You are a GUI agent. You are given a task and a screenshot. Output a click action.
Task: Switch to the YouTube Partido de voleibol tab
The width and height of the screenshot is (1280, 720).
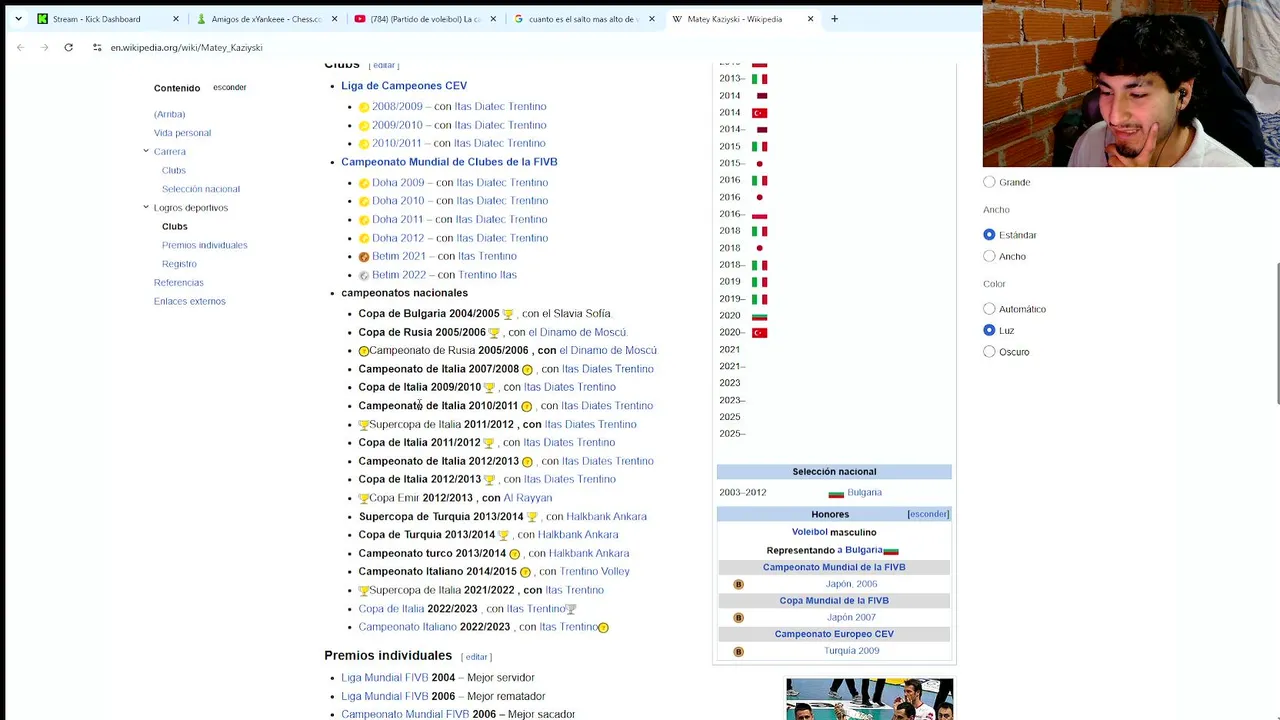(425, 18)
